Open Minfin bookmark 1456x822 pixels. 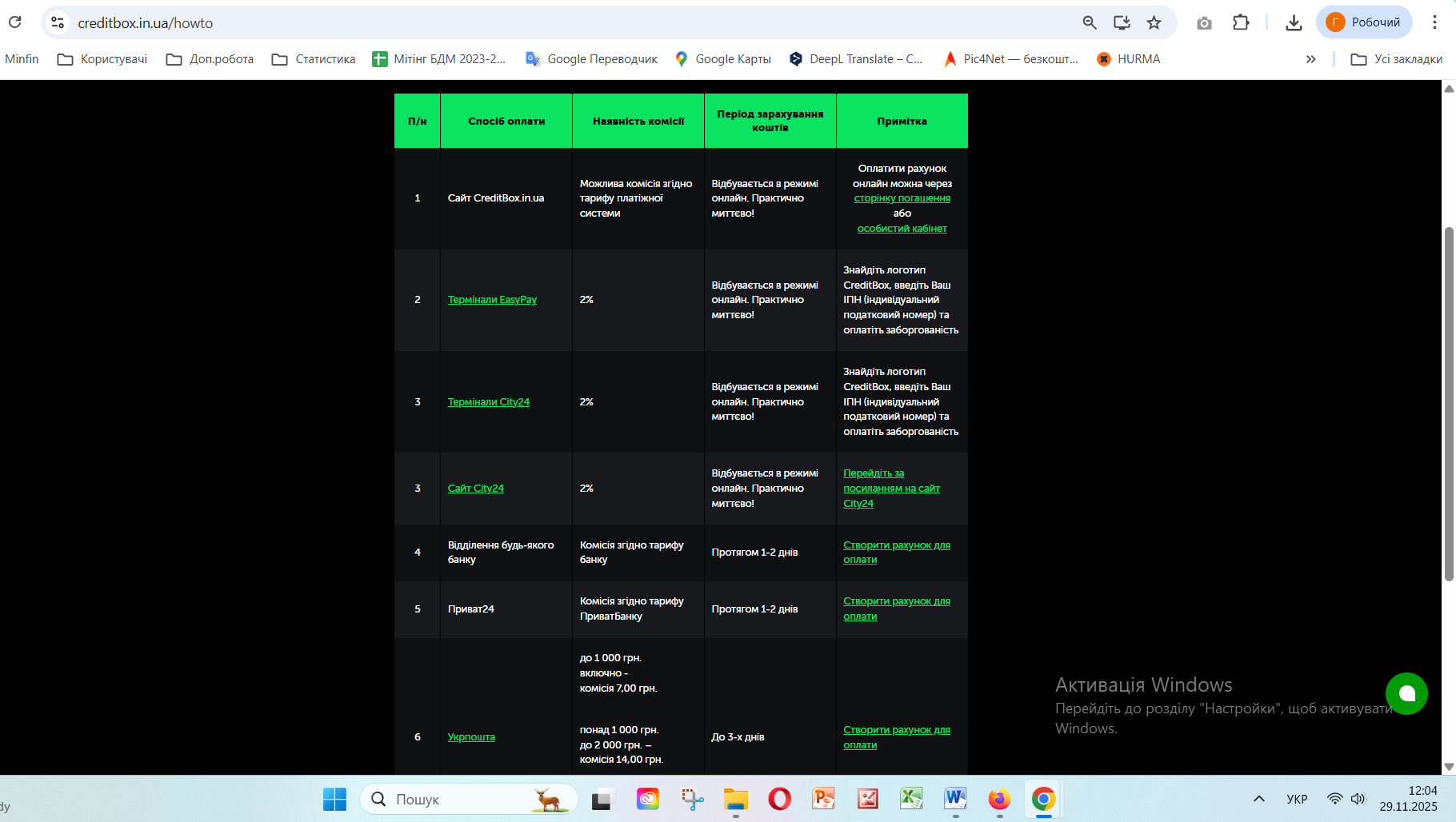click(x=22, y=59)
